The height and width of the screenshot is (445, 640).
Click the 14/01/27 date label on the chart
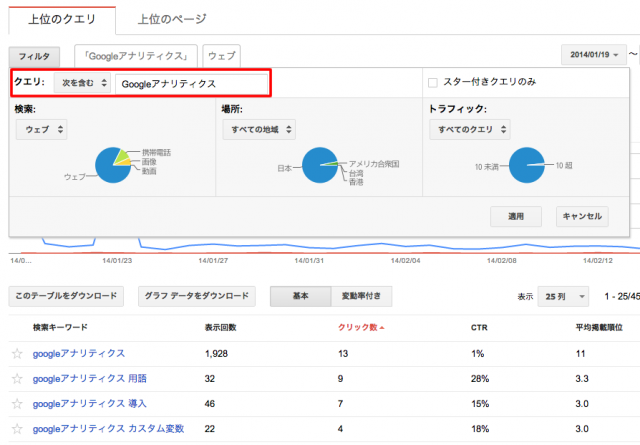pyautogui.click(x=213, y=260)
